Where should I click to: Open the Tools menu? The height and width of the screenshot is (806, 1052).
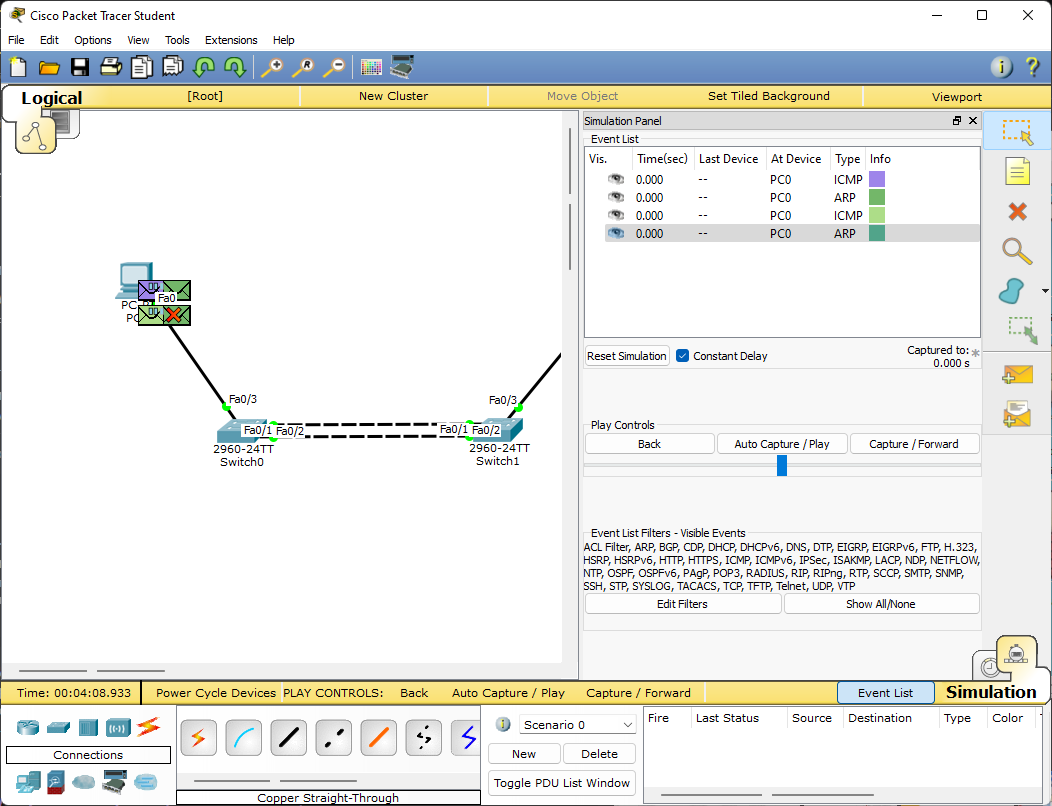[177, 40]
